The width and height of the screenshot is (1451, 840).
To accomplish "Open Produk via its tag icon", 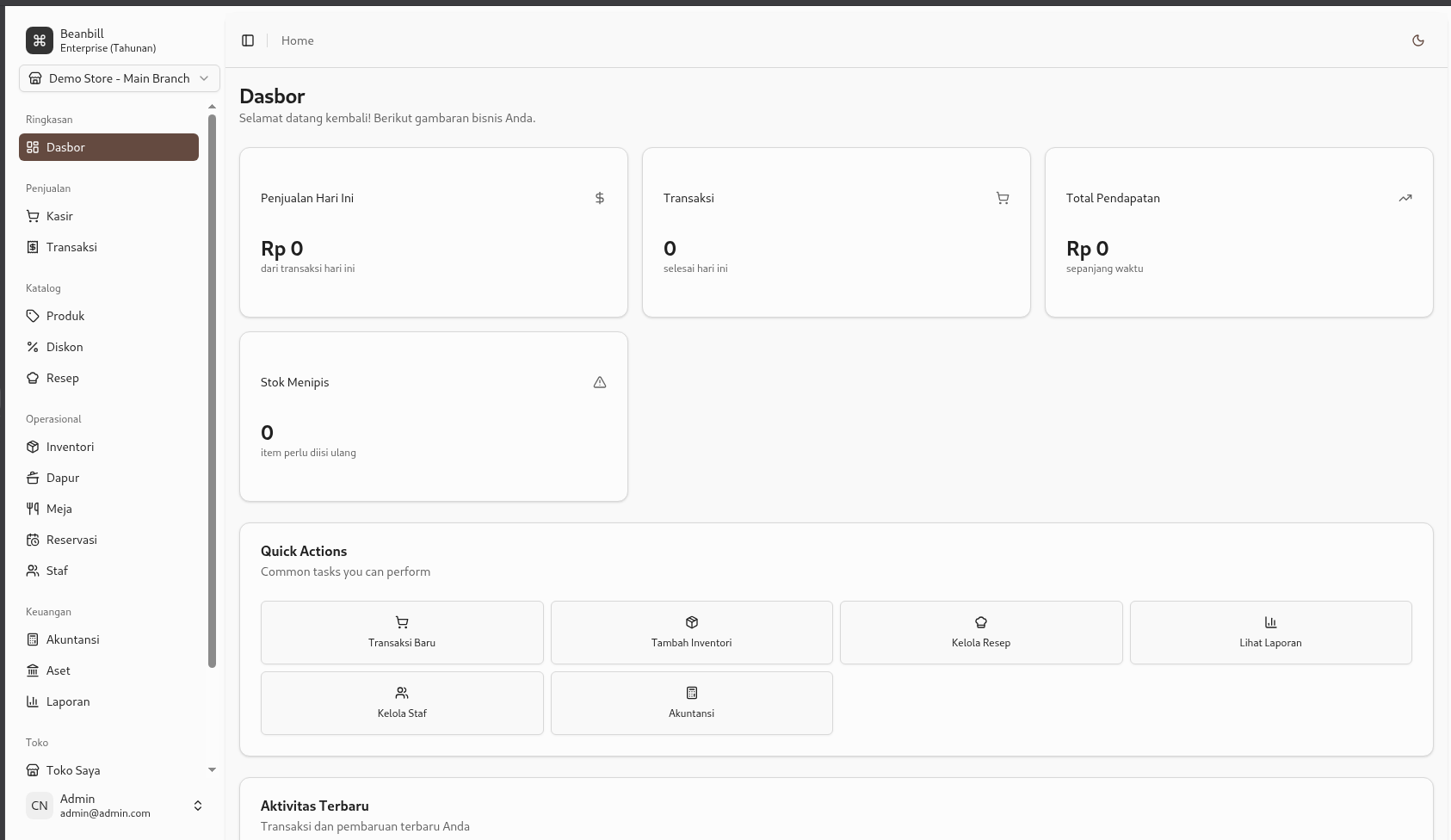I will pyautogui.click(x=32, y=316).
